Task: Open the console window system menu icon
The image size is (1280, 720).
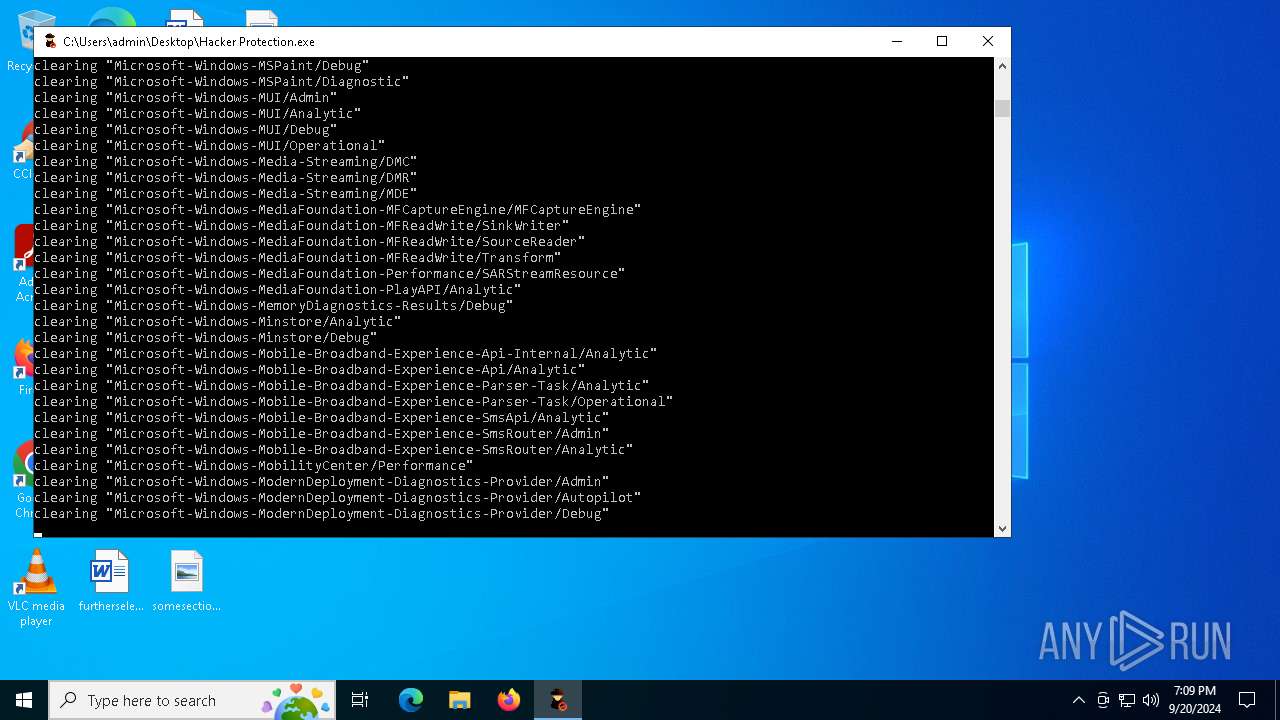Action: coord(50,41)
